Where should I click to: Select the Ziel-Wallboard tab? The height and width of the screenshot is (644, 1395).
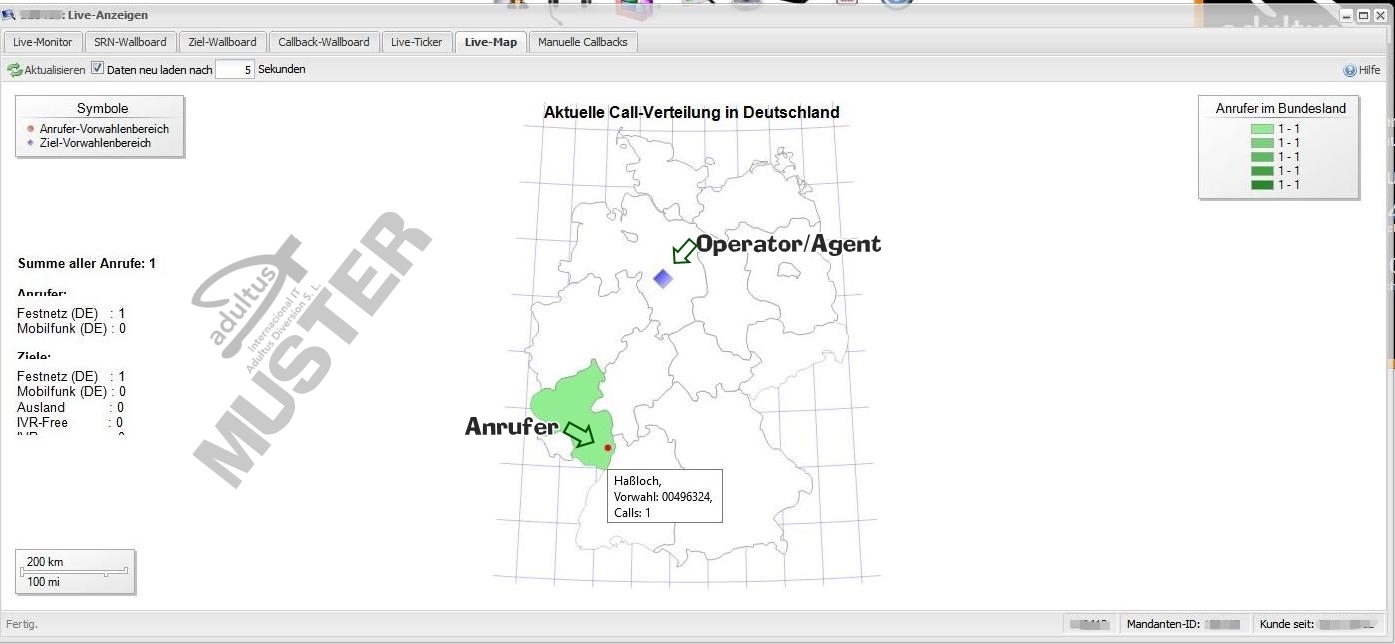(222, 42)
